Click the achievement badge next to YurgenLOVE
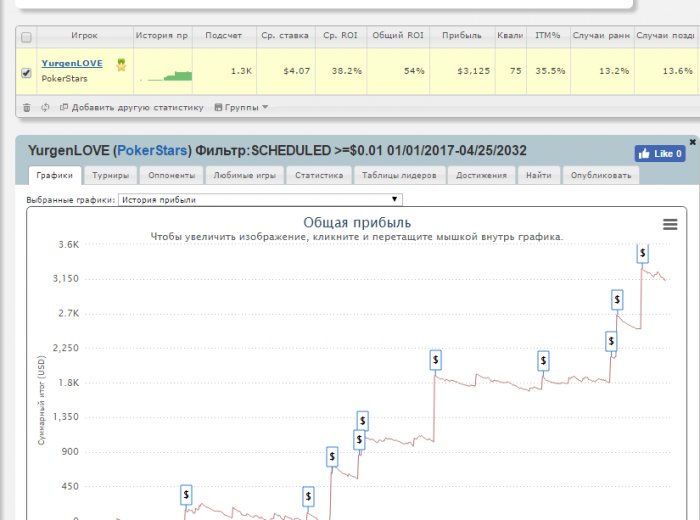The width and height of the screenshot is (700, 520). coord(121,65)
